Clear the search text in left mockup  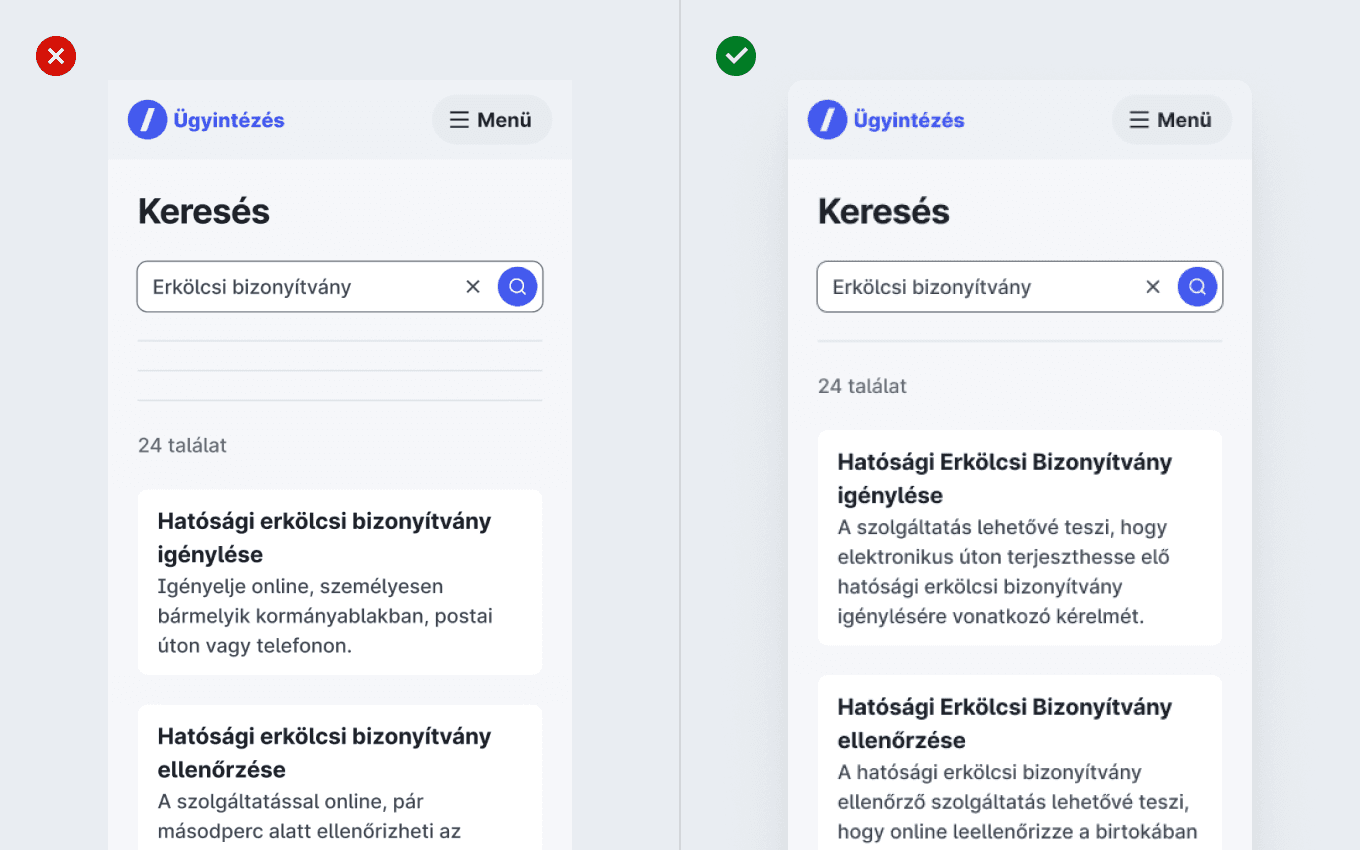(x=473, y=287)
